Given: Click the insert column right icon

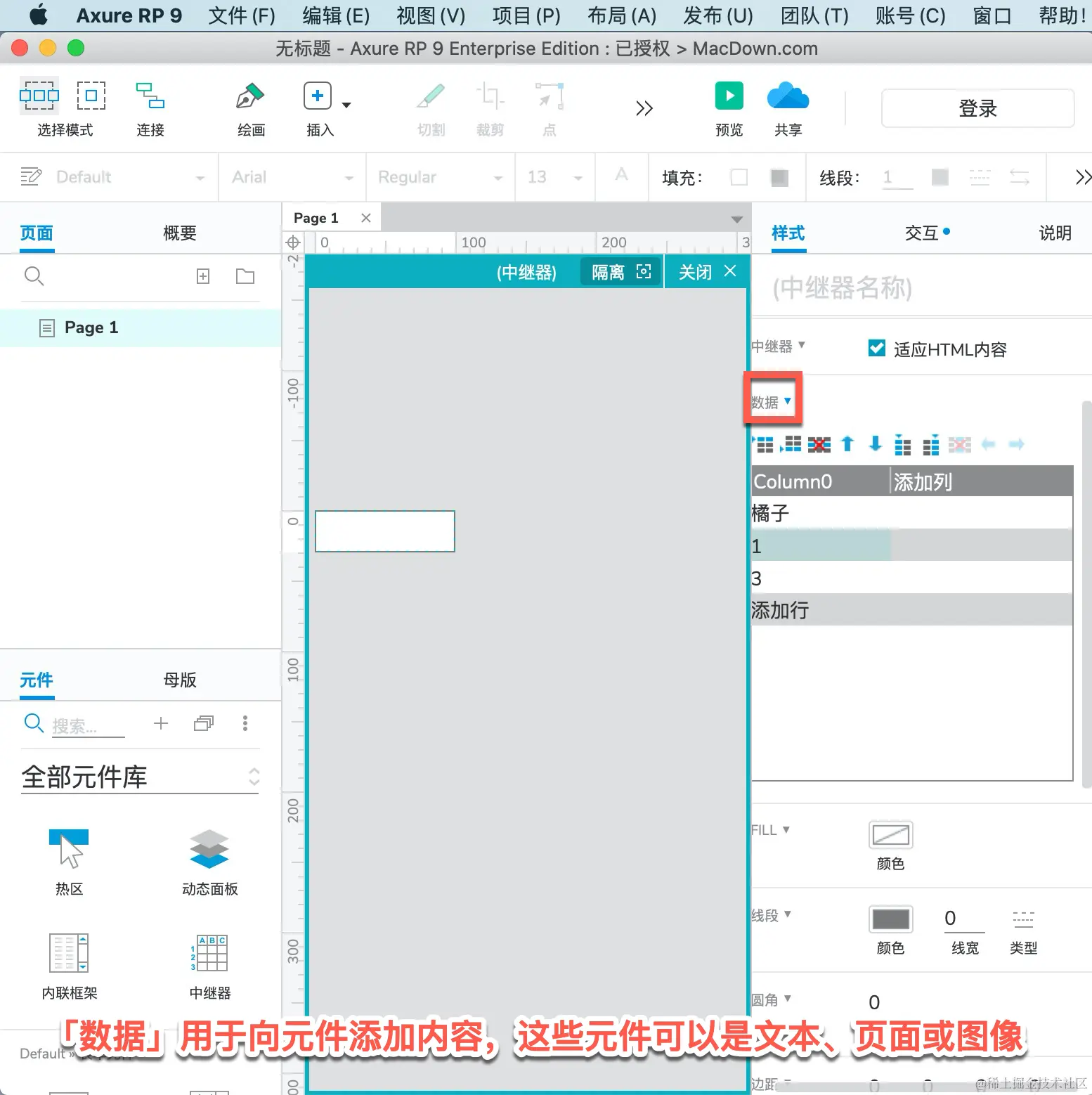Looking at the screenshot, I should [x=931, y=444].
